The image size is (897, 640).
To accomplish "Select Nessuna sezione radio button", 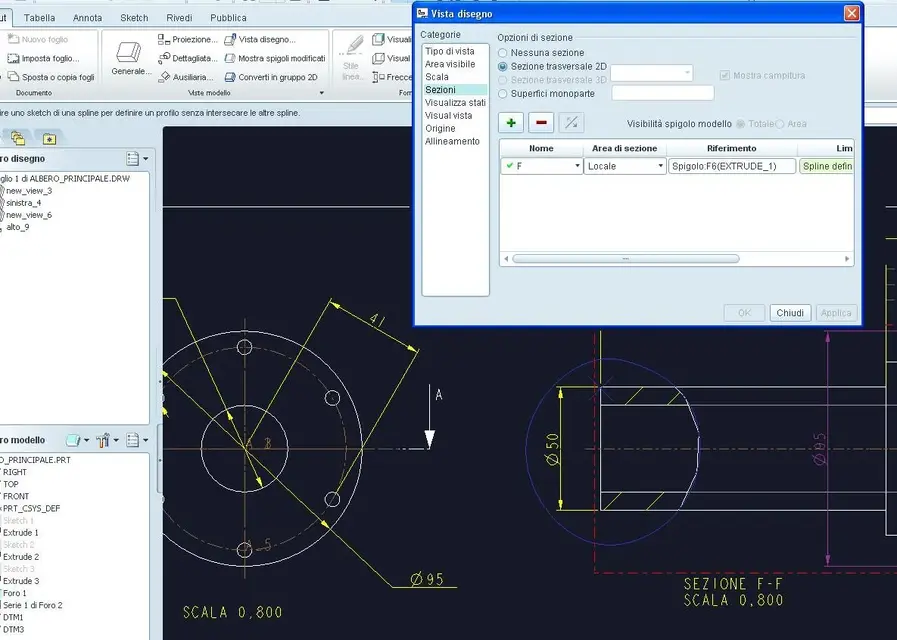I will (x=503, y=53).
